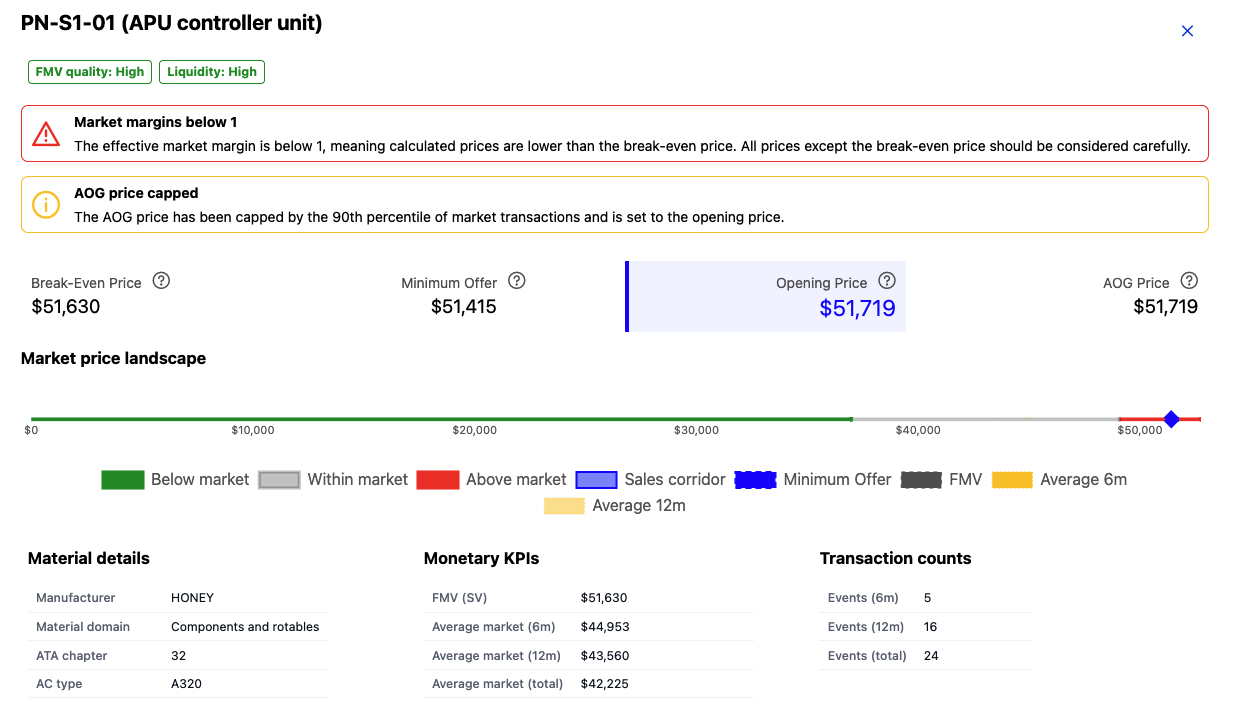The height and width of the screenshot is (712, 1235).
Task: Click the $30,000 axis label
Action: click(x=696, y=430)
